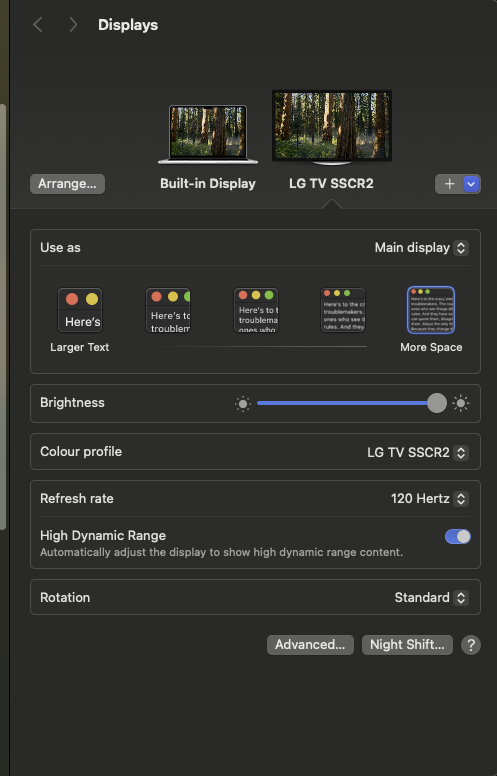Image resolution: width=497 pixels, height=776 pixels.
Task: Click the high brightness sun icon
Action: [461, 403]
